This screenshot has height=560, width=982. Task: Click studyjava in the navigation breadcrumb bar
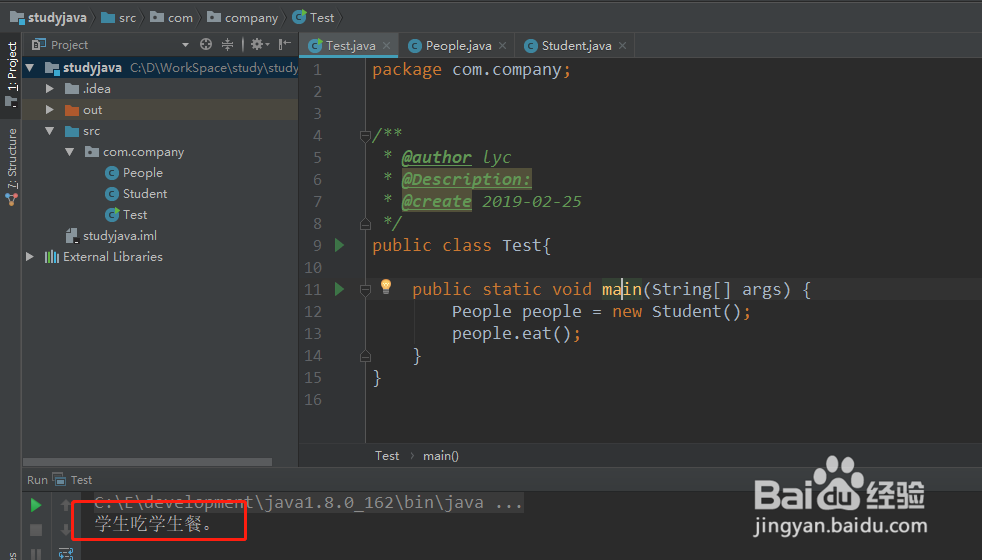coord(48,18)
